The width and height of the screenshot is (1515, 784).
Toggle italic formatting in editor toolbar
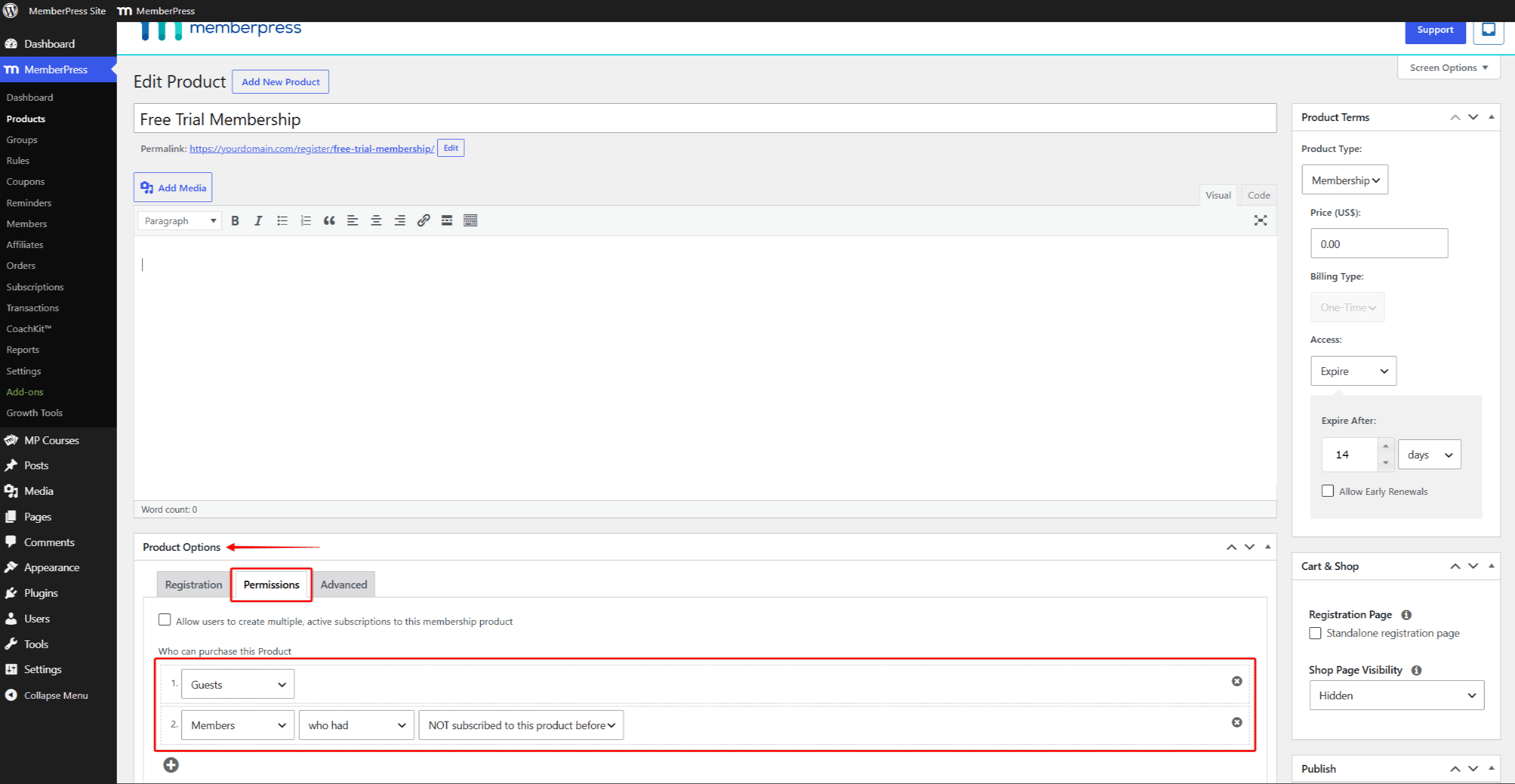pyautogui.click(x=258, y=221)
